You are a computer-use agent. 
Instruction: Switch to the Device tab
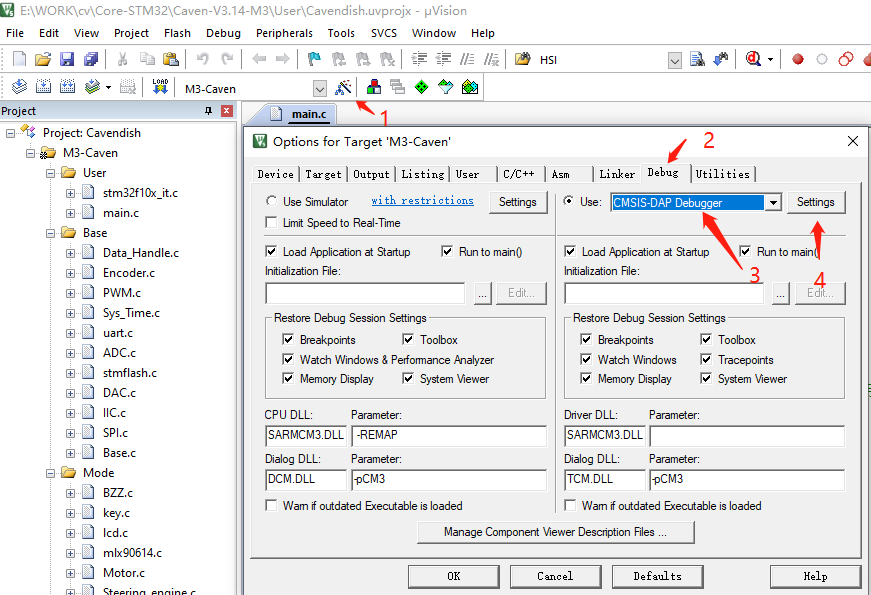pyautogui.click(x=276, y=174)
